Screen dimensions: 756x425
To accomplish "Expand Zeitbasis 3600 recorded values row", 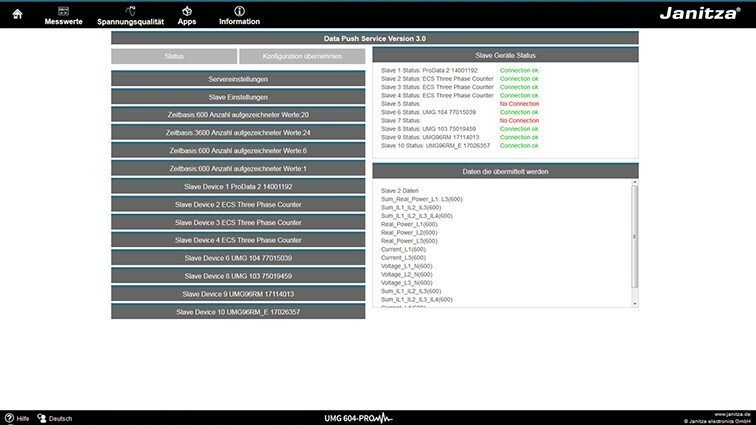I will pos(238,133).
